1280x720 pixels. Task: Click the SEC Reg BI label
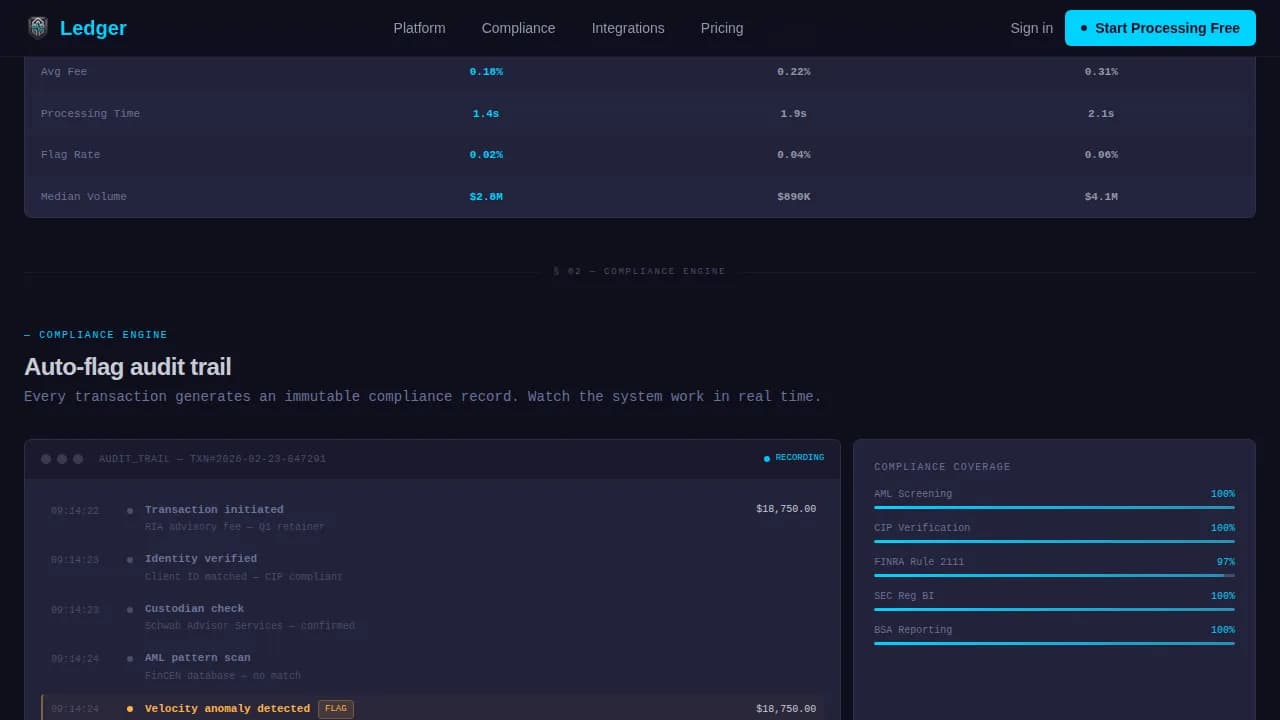tap(904, 596)
